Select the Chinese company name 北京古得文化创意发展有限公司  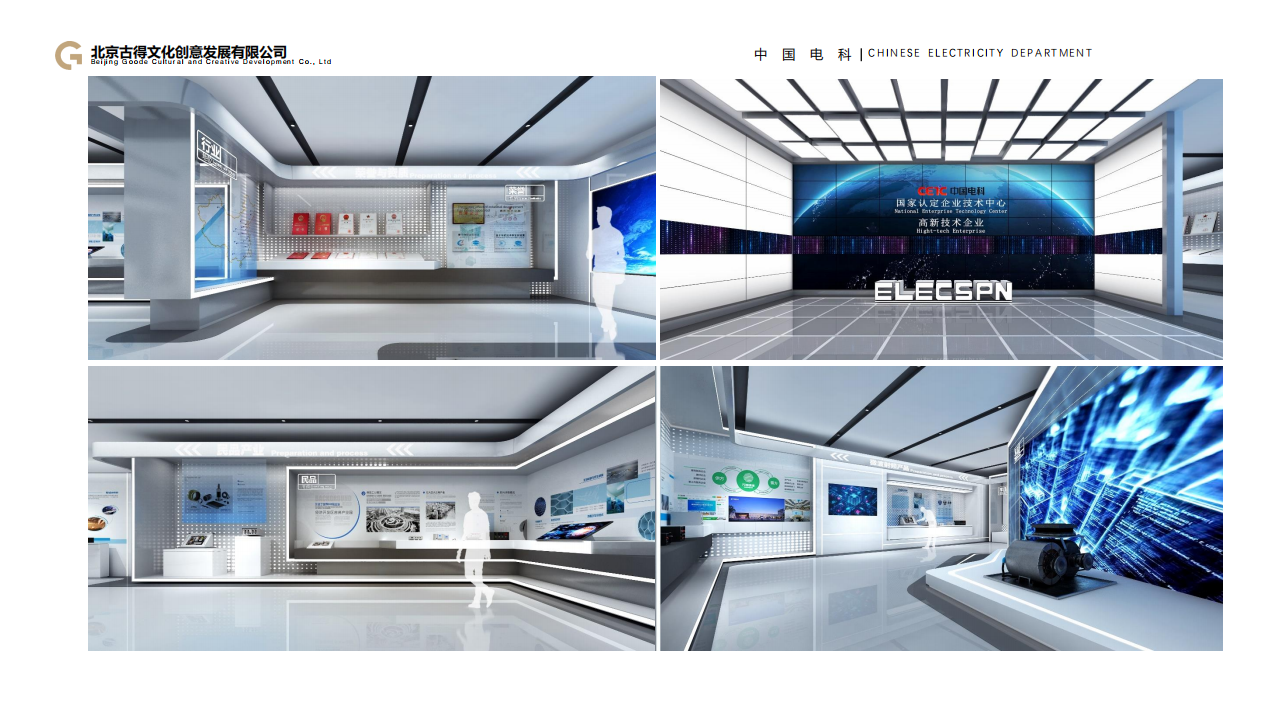(189, 51)
